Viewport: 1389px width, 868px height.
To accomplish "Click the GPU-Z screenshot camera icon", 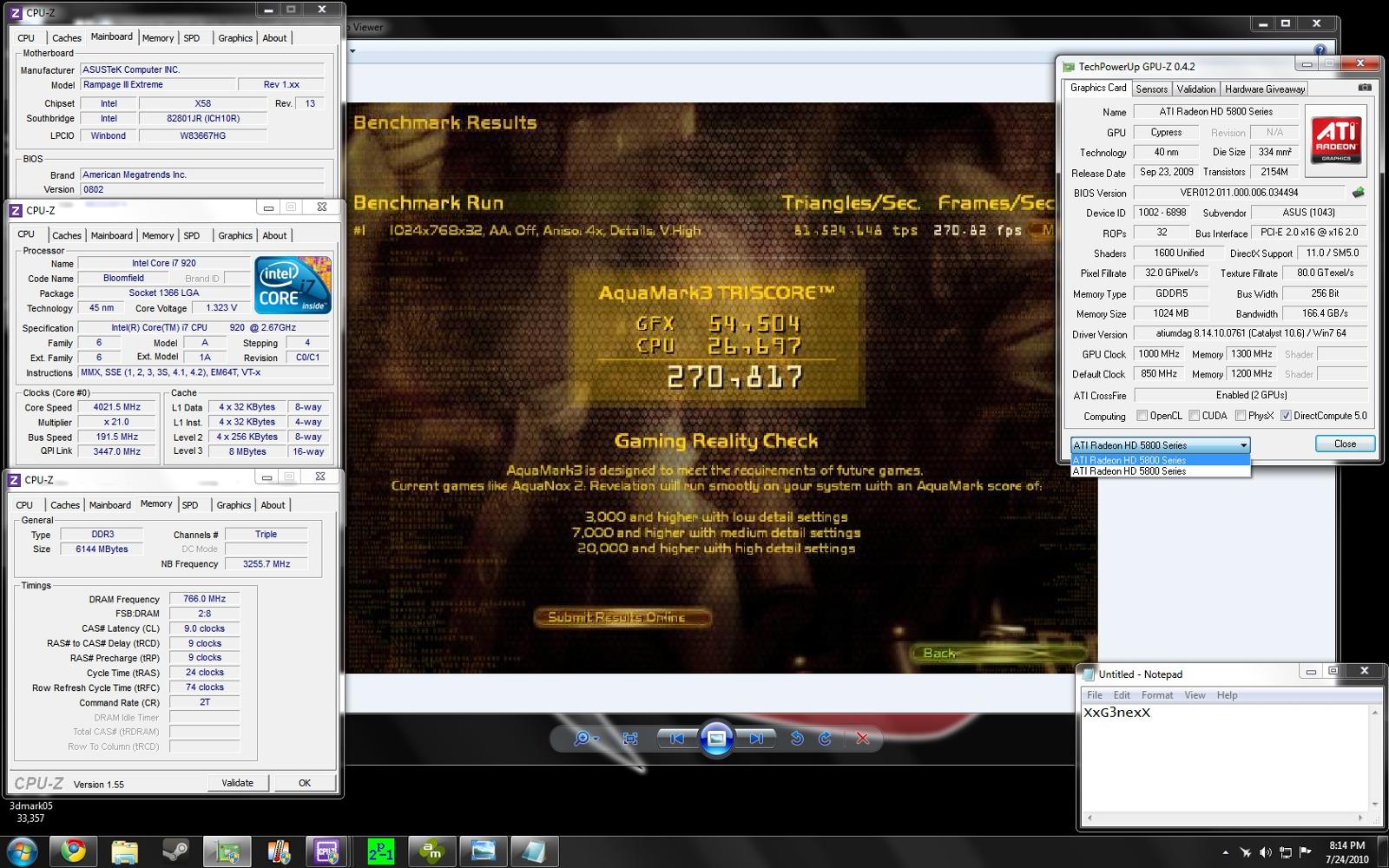I will pyautogui.click(x=1364, y=88).
